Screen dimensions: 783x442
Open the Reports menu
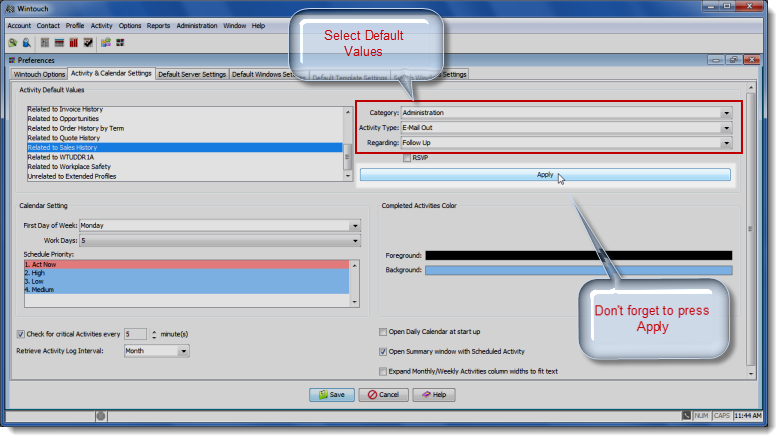click(x=158, y=25)
